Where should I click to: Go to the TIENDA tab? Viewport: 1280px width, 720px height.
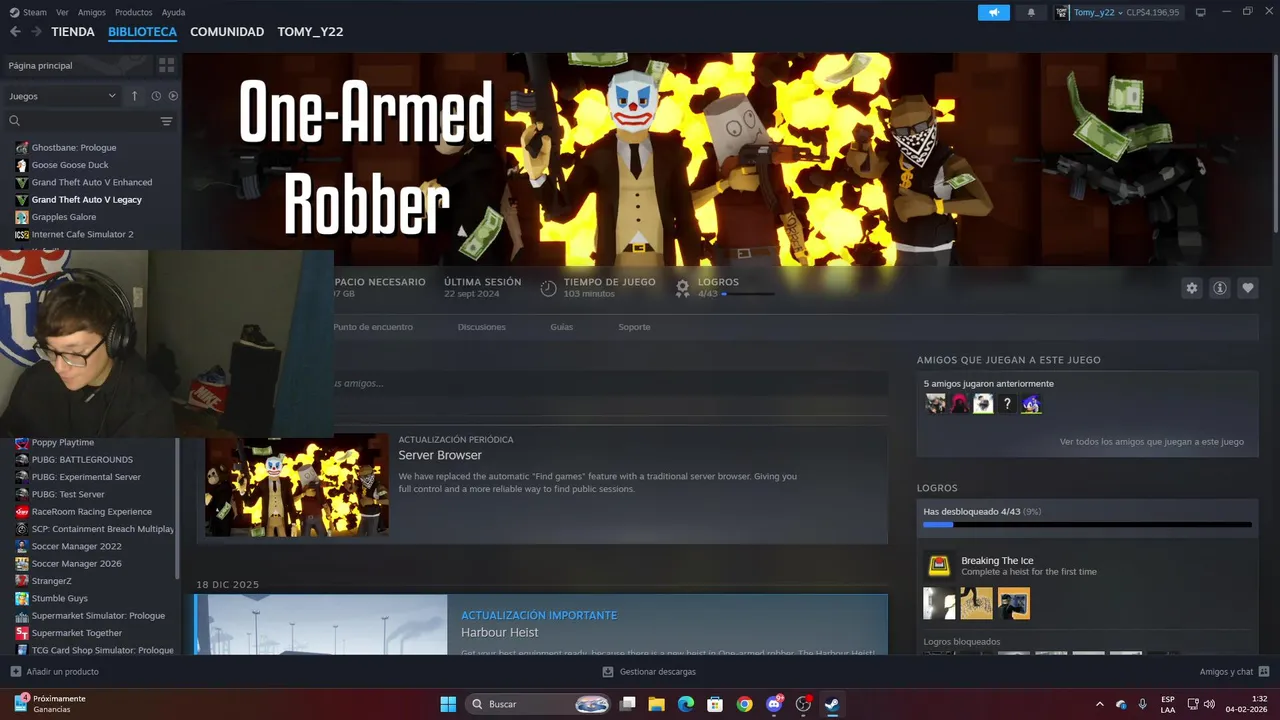[73, 32]
